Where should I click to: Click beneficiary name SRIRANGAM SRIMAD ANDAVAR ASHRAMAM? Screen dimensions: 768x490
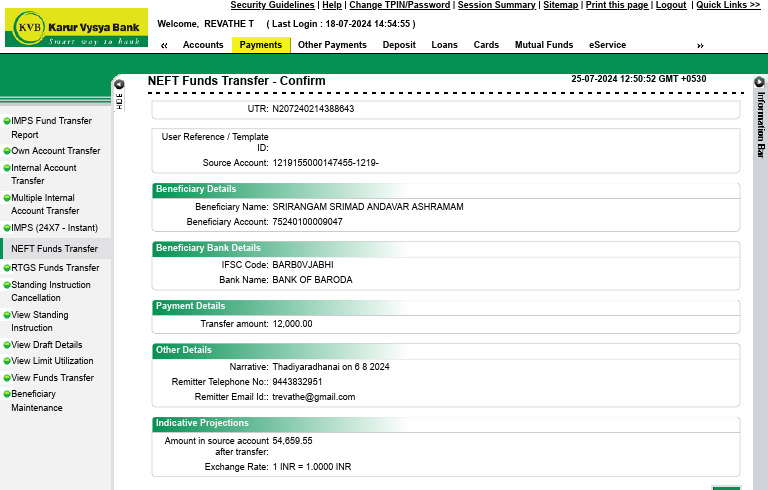368,207
